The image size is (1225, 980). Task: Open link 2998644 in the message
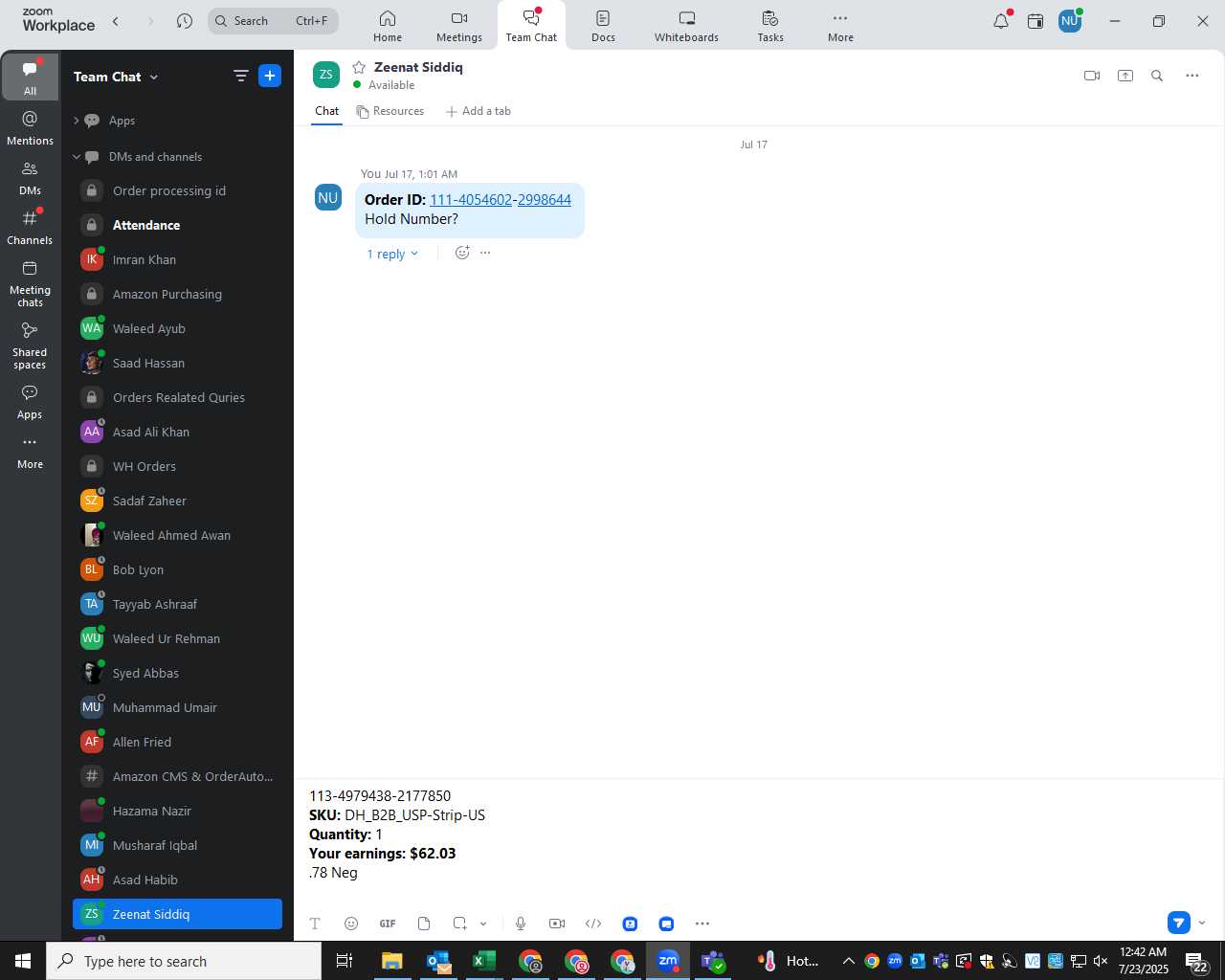click(545, 200)
